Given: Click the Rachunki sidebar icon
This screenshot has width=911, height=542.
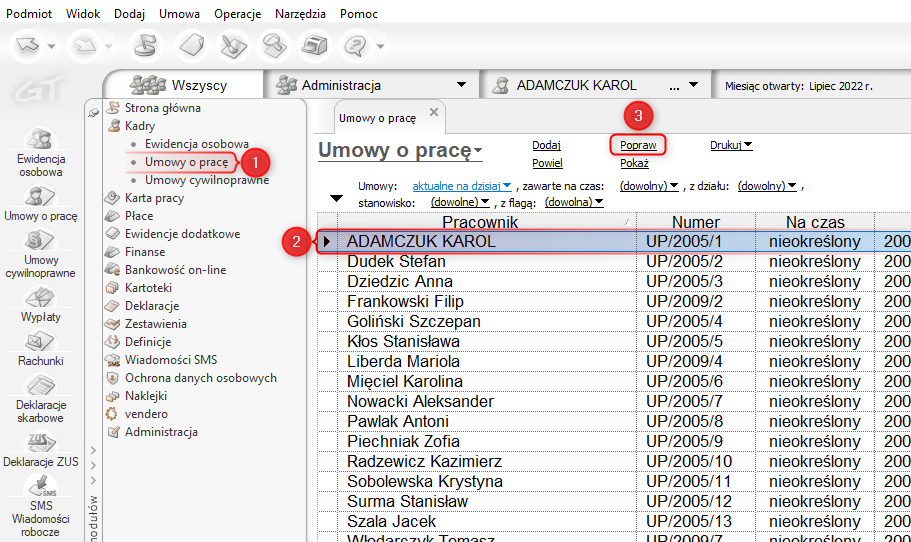Looking at the screenshot, I should 40,341.
